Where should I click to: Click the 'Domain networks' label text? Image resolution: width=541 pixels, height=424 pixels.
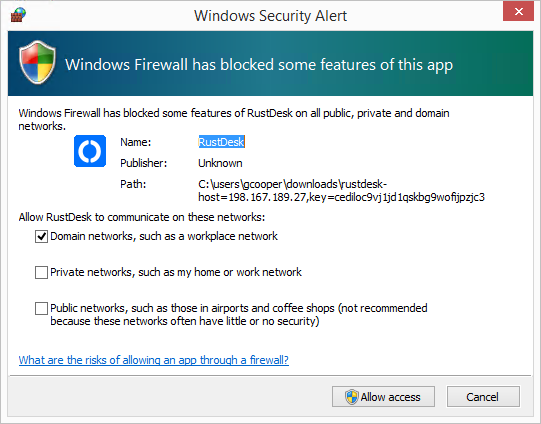(164, 236)
